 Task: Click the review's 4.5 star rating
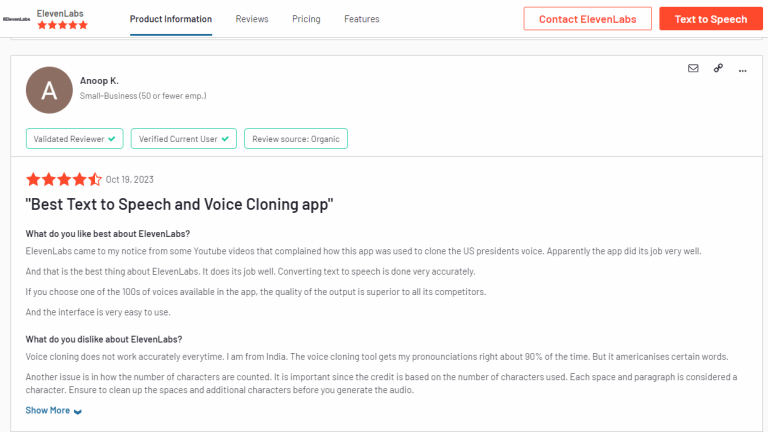(x=63, y=179)
